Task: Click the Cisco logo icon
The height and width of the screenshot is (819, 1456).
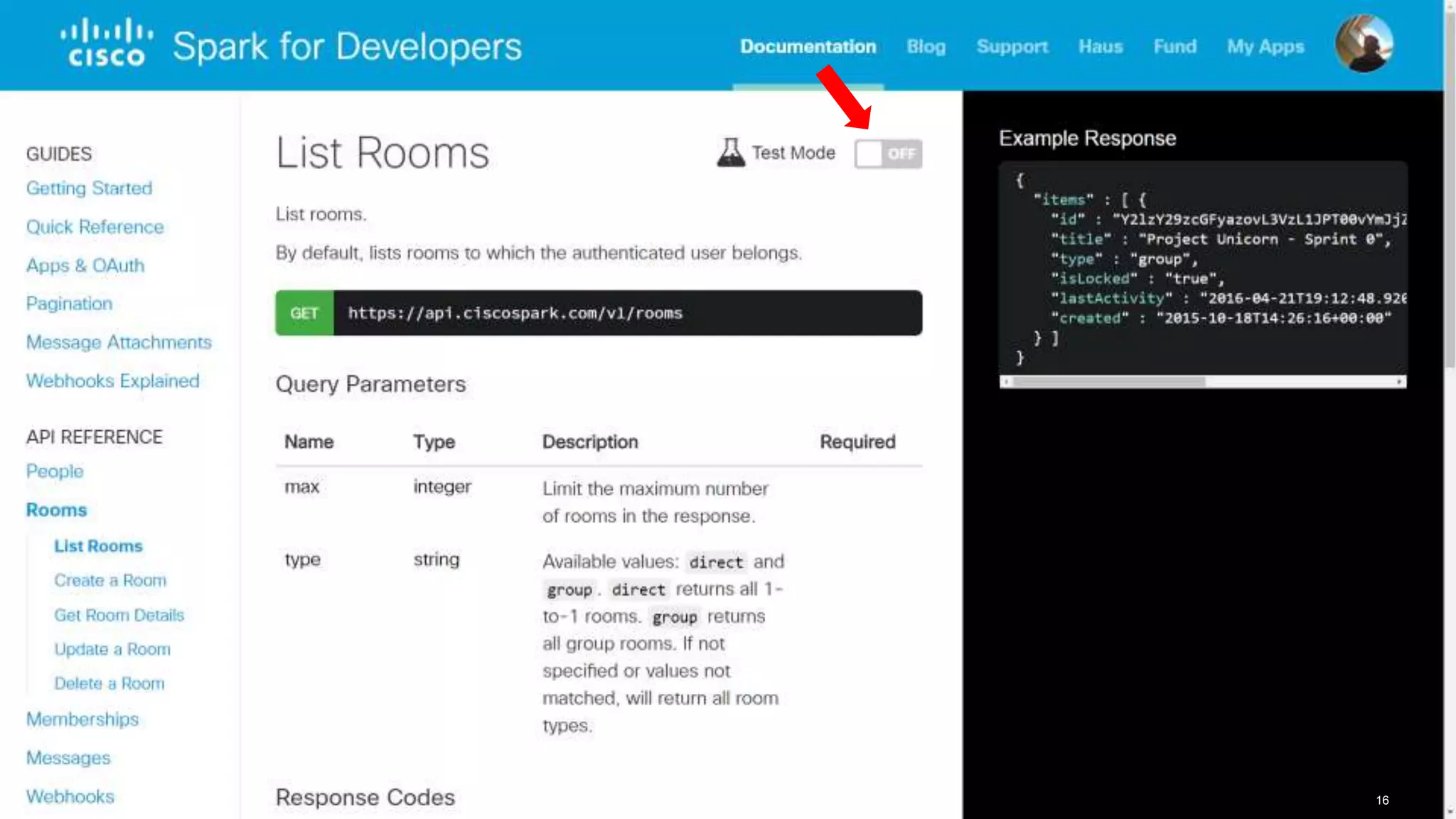Action: point(107,43)
